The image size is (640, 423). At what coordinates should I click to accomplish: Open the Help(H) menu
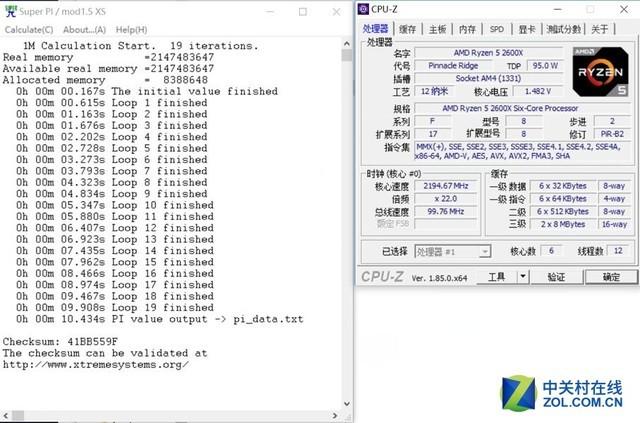[x=131, y=29]
